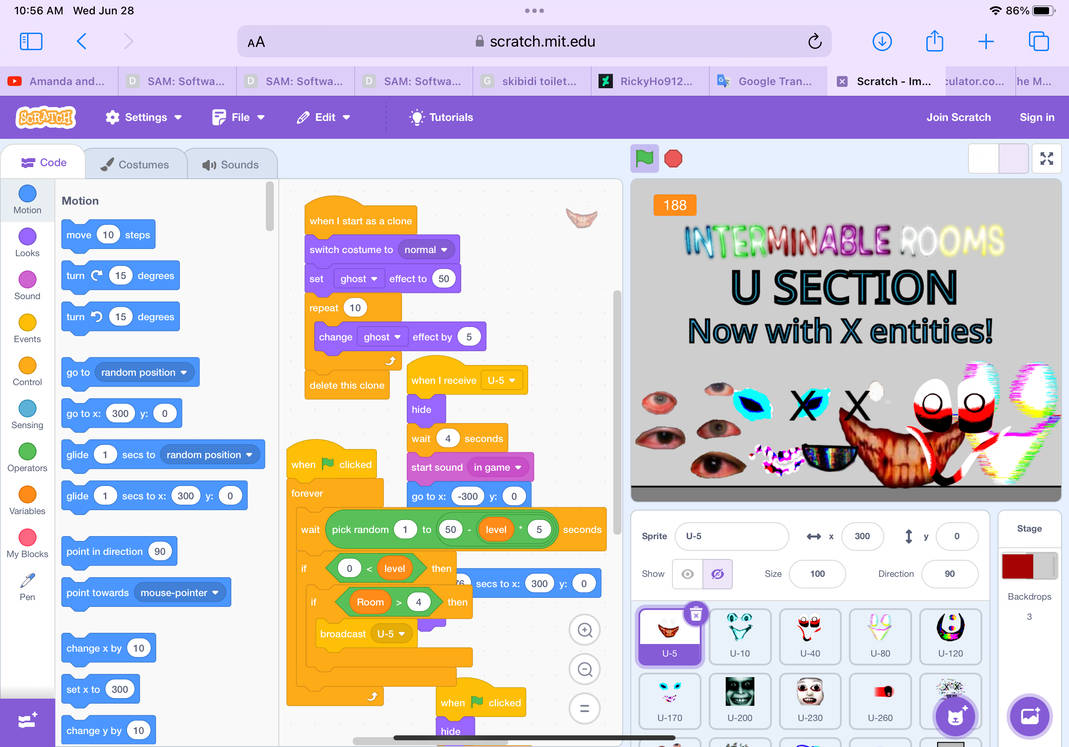1069x747 pixels.
Task: Expand the 'mouse-pointer' dropdown in point towards
Action: pyautogui.click(x=179, y=593)
